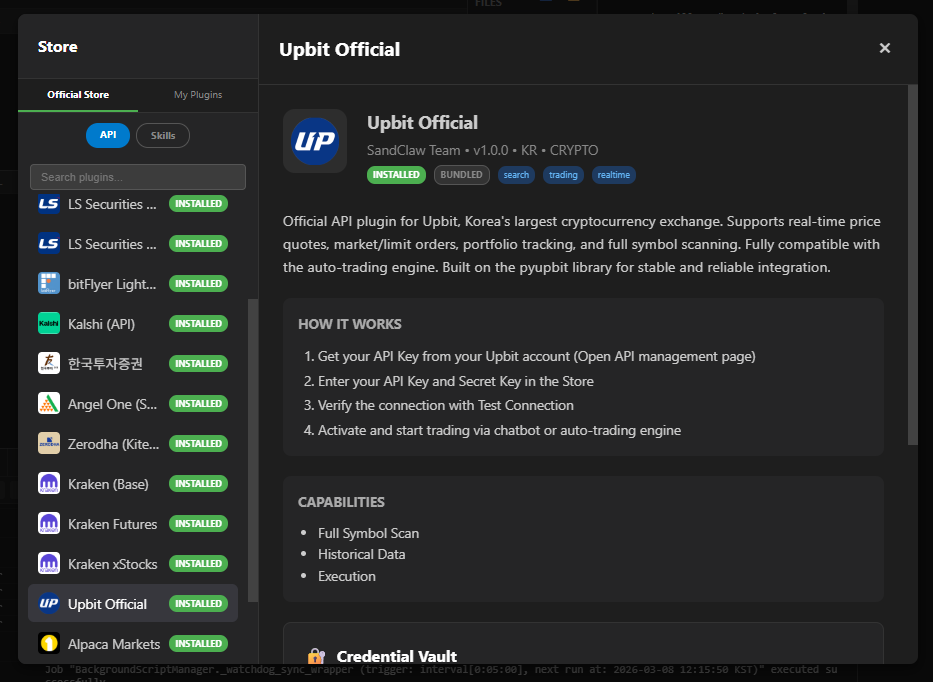Click the BUNDLED badge in plugin header
Viewport: 933px width, 682px height.
pos(462,175)
